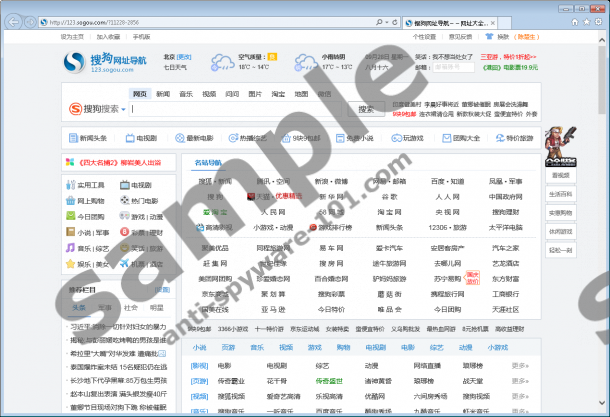Click the 特价旅游 discount travel icon
The height and width of the screenshot is (417, 610).
[515, 138]
